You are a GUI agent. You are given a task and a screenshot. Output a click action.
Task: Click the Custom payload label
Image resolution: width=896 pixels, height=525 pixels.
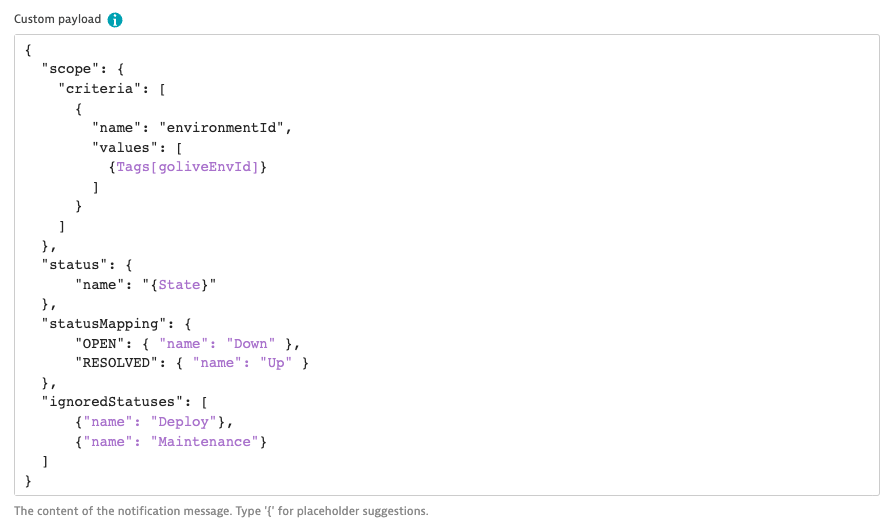(57, 20)
